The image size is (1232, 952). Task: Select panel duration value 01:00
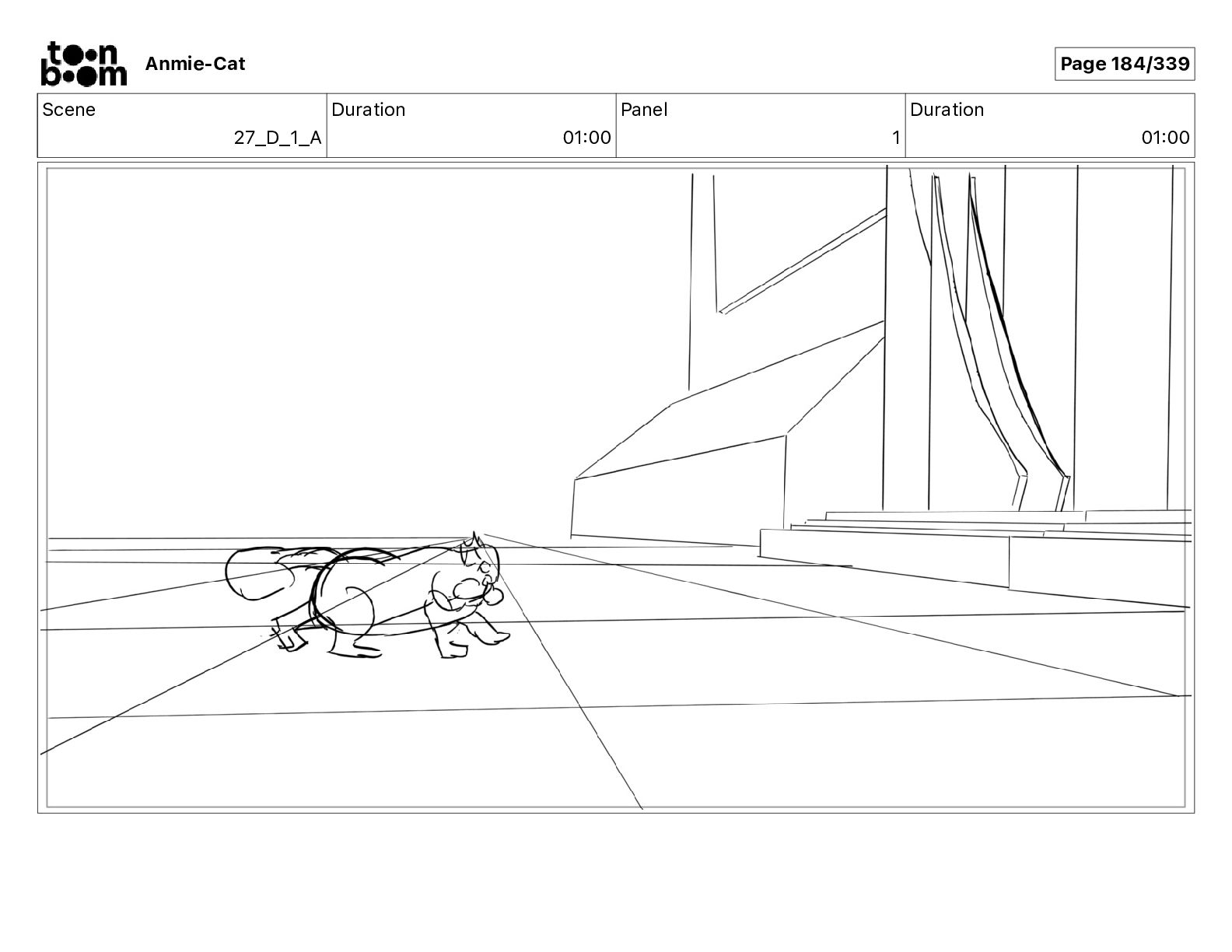click(x=1166, y=138)
